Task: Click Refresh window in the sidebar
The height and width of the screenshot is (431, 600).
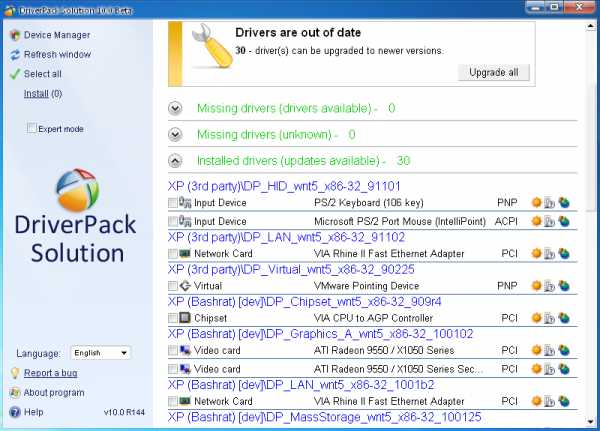Action: point(57,54)
